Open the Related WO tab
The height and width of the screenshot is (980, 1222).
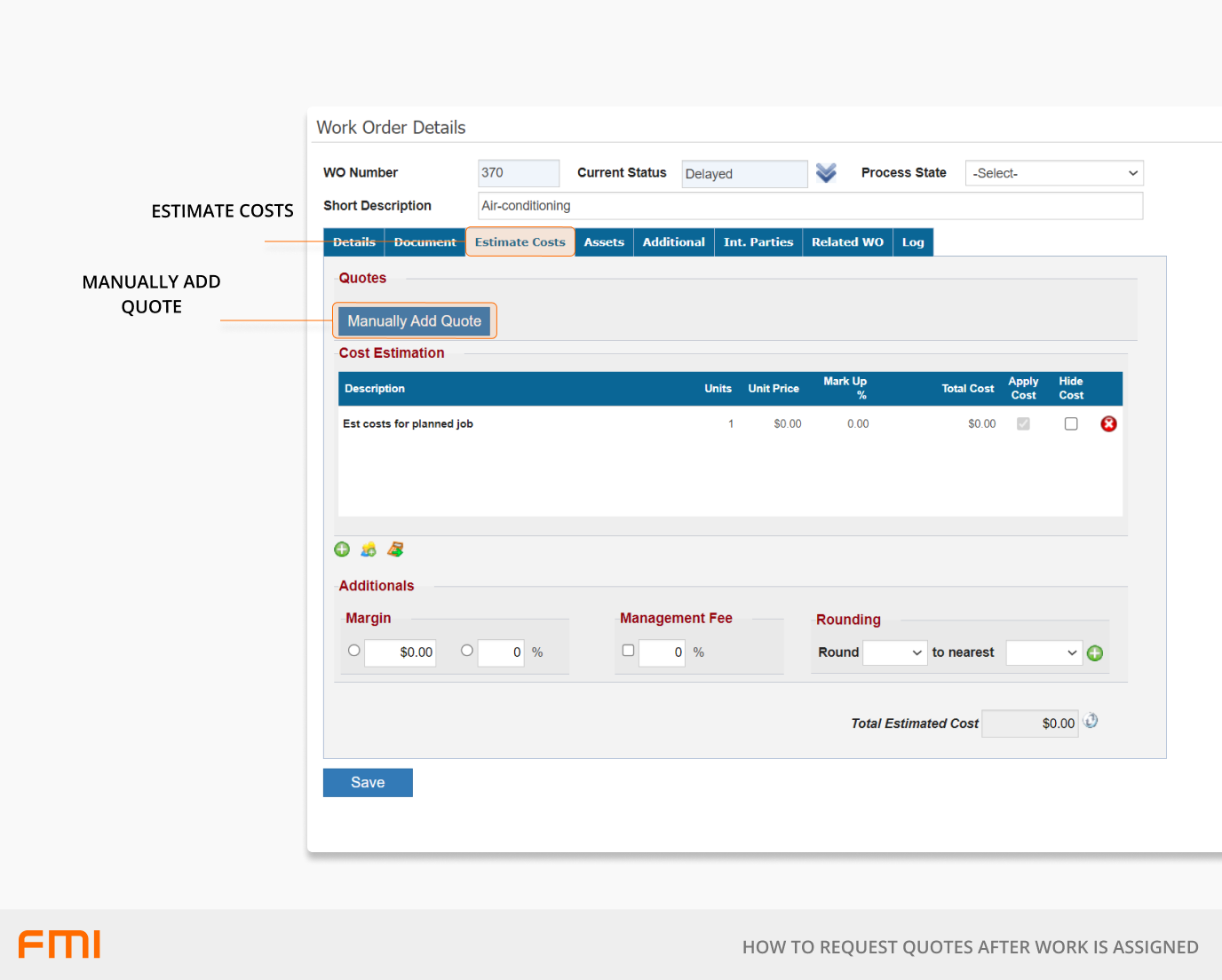[847, 242]
